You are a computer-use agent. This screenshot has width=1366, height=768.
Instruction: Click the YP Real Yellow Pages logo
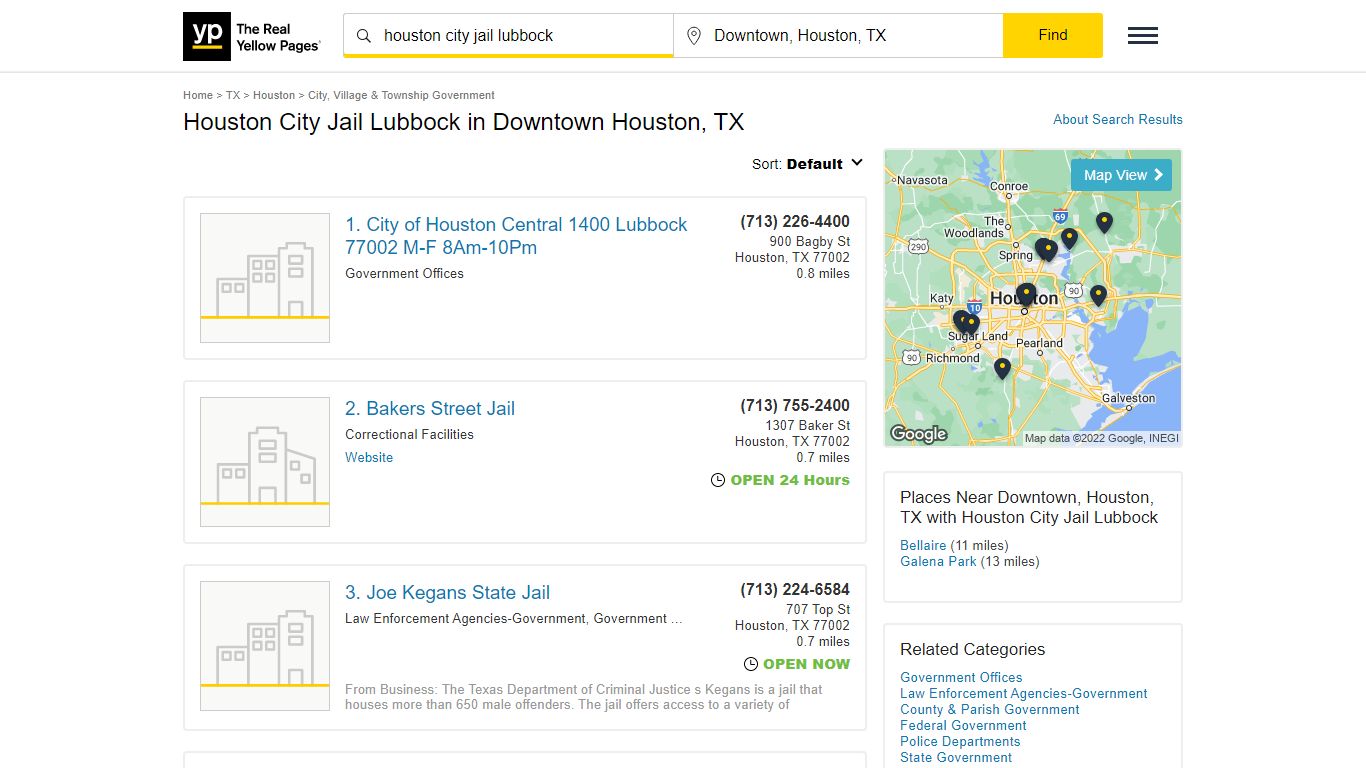tap(252, 36)
